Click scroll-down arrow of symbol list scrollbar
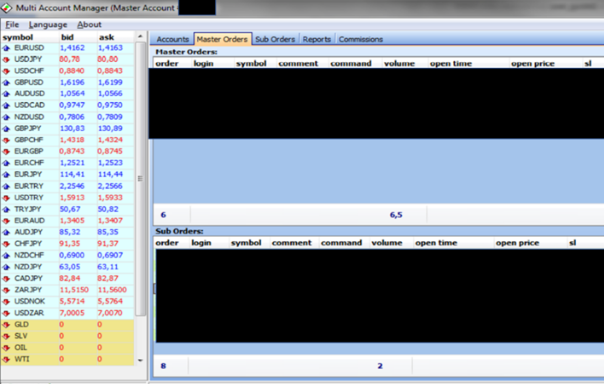Image resolution: width=604 pixels, height=384 pixels. click(140, 361)
